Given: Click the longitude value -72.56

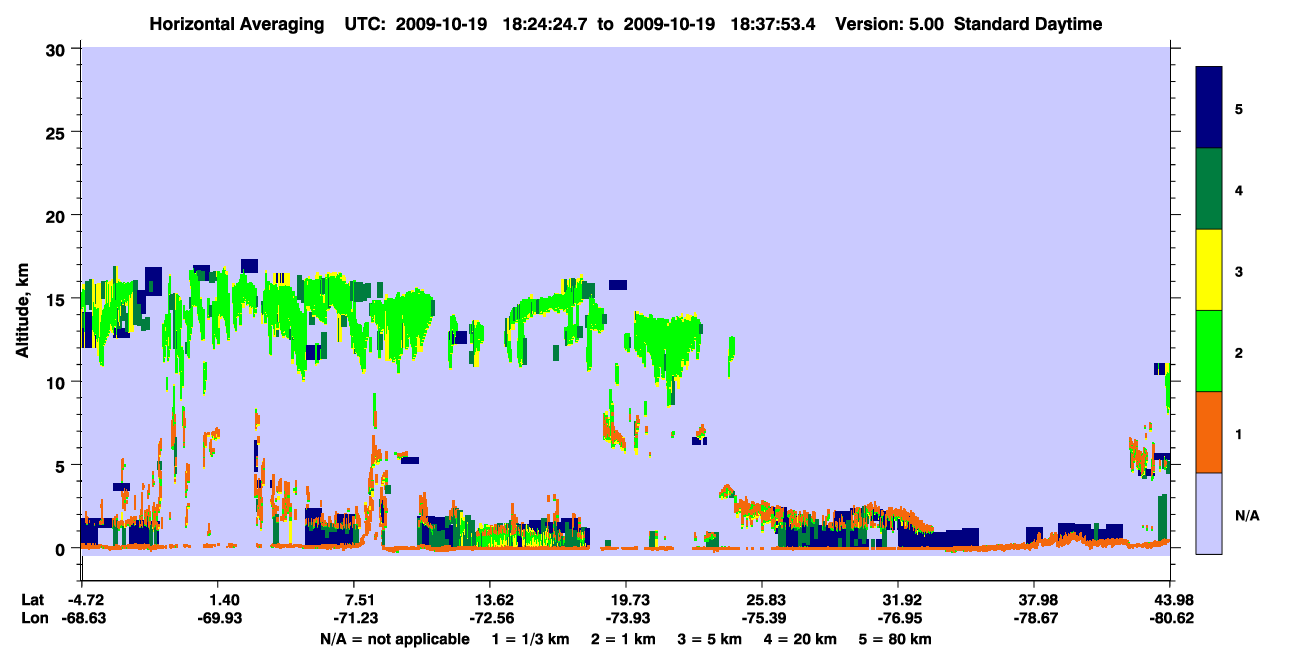Looking at the screenshot, I should click(491, 618).
